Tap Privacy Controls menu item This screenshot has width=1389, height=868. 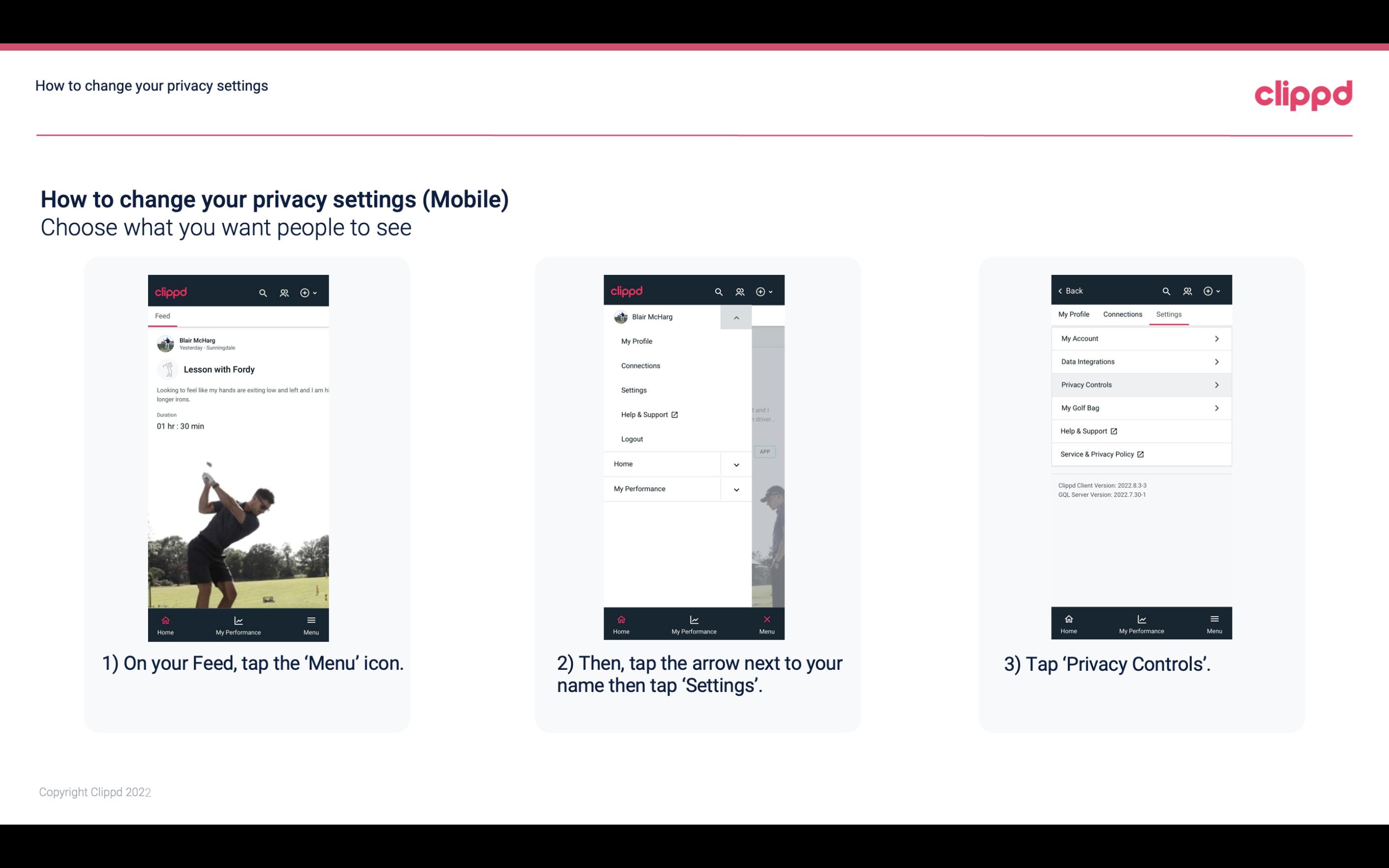(x=1140, y=384)
